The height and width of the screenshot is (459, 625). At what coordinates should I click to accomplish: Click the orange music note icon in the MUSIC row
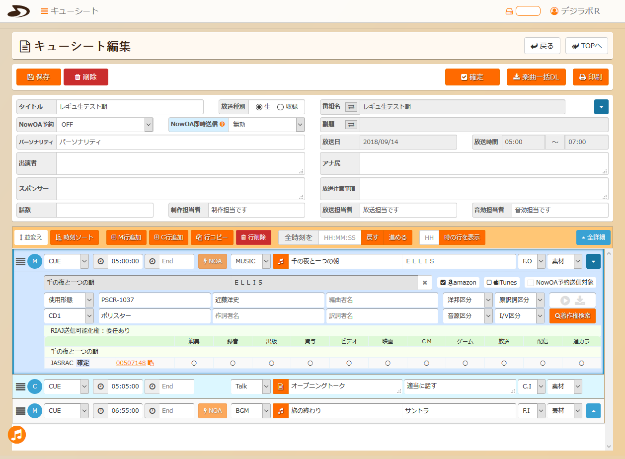pos(281,261)
